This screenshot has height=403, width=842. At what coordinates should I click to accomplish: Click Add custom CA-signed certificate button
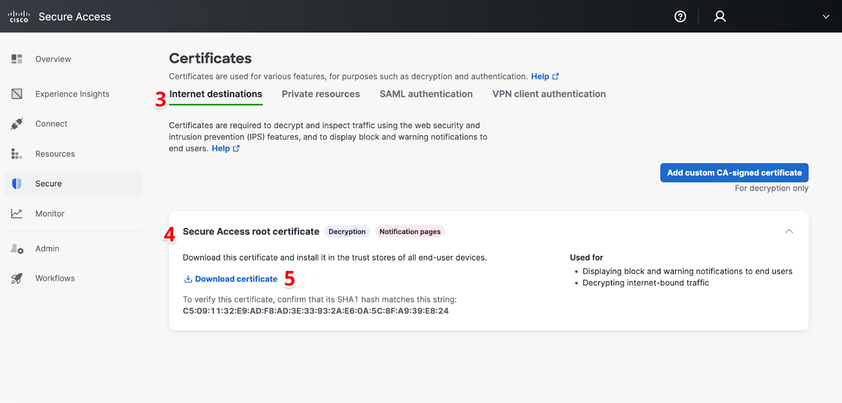(x=734, y=172)
